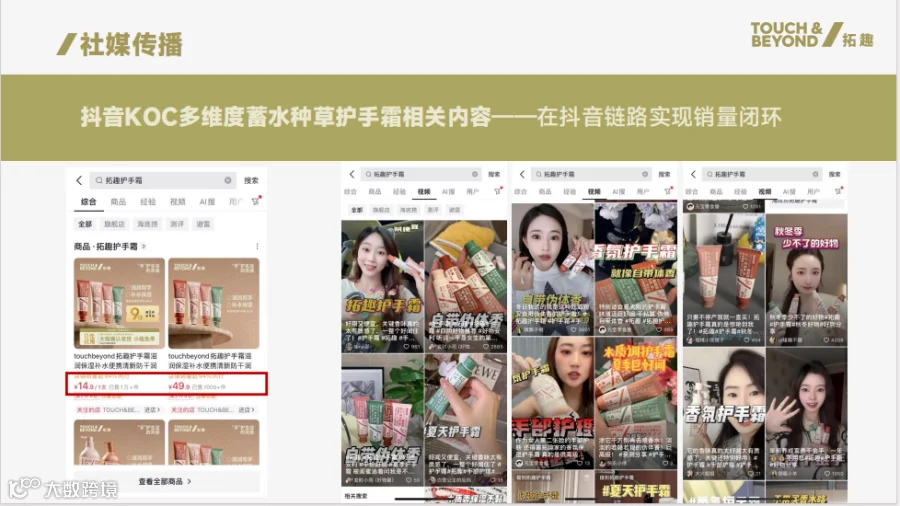The image size is (900, 506).
Task: Play 夏天护手霜 video thumbnail
Action: click(466, 419)
